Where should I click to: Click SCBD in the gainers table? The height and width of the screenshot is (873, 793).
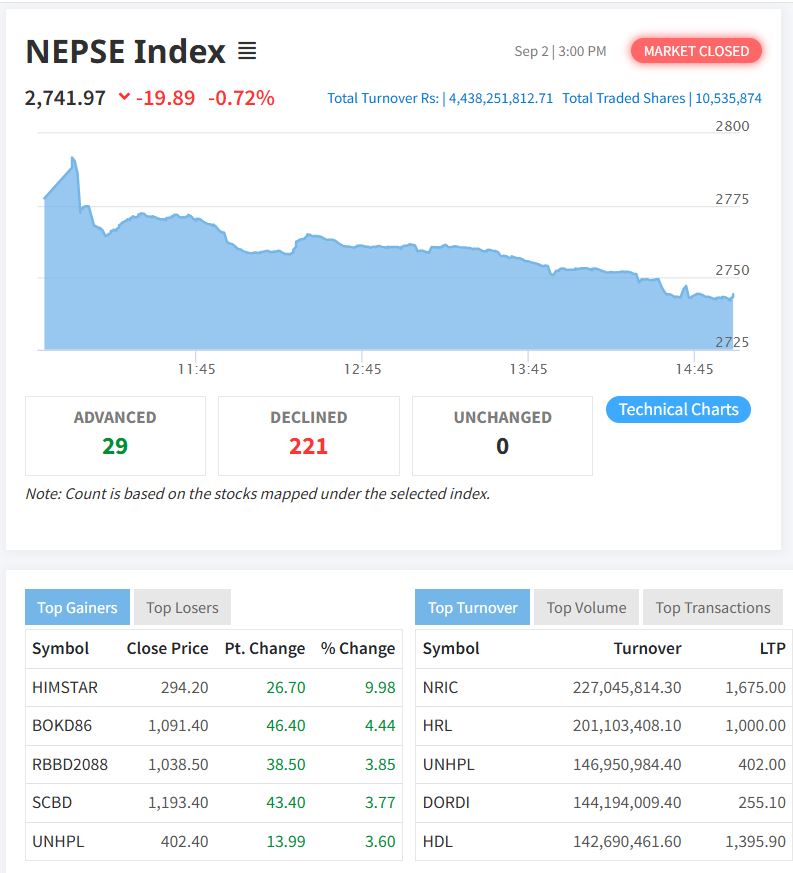pyautogui.click(x=52, y=802)
